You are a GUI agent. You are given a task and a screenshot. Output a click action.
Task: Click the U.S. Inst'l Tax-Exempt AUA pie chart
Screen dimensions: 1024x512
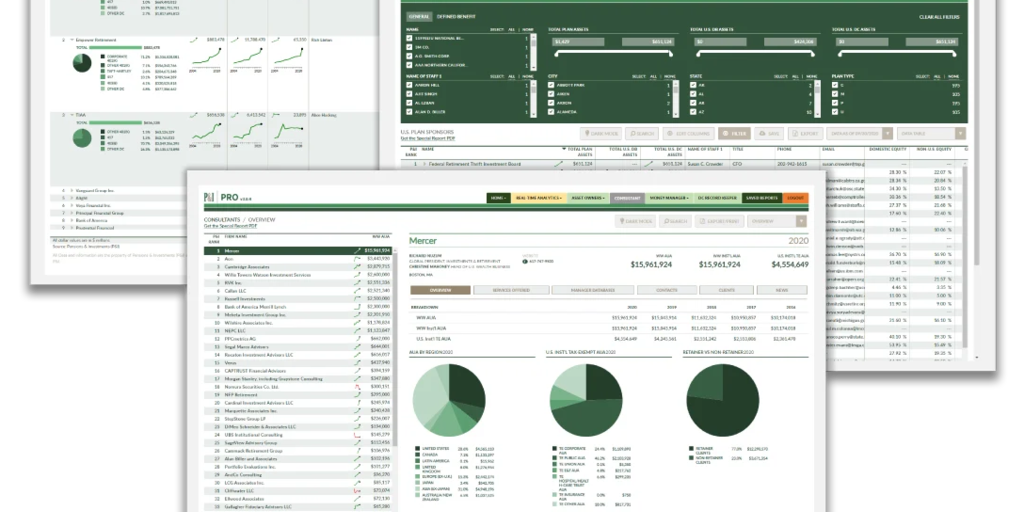click(586, 400)
